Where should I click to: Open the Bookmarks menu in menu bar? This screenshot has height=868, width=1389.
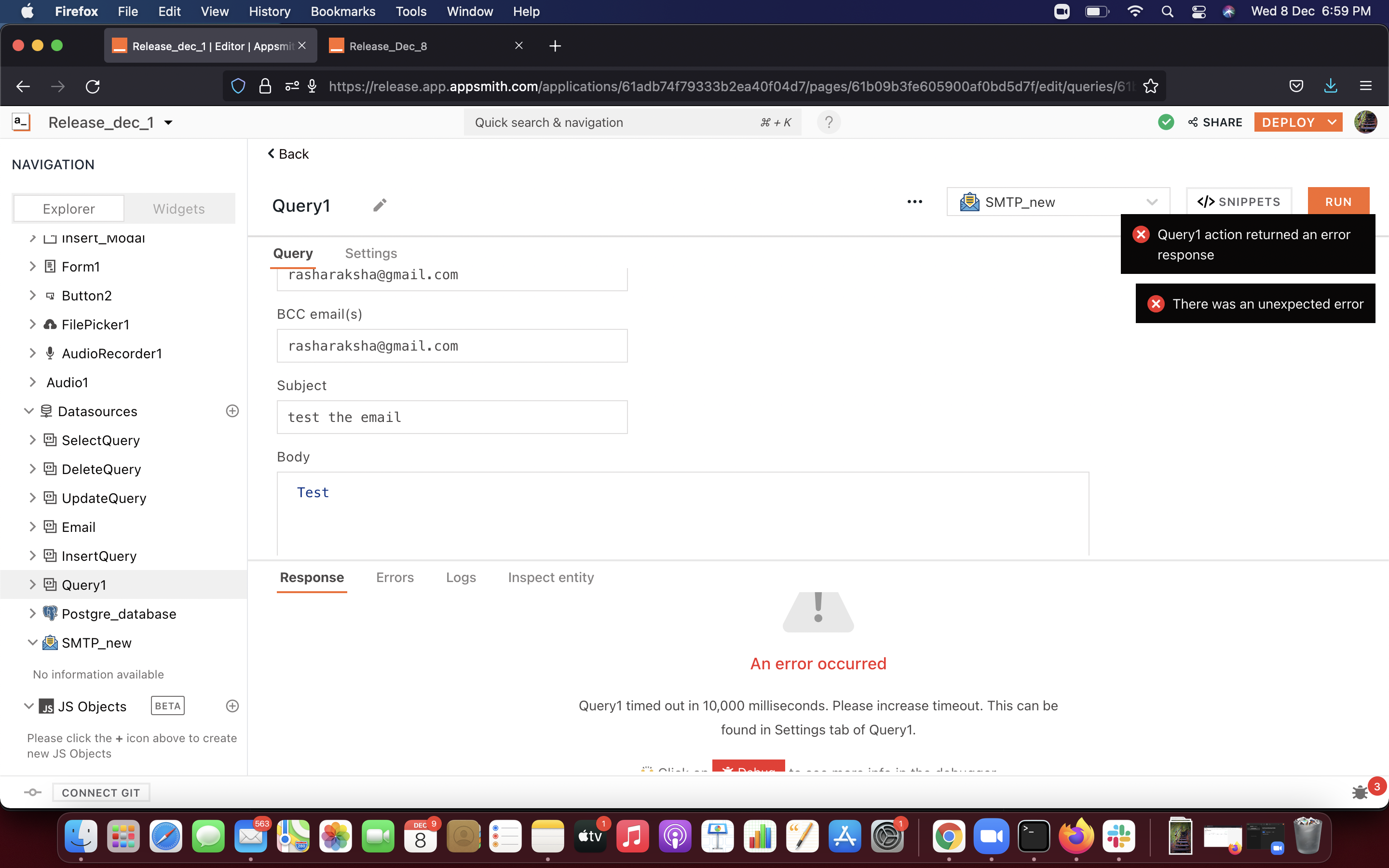342,12
